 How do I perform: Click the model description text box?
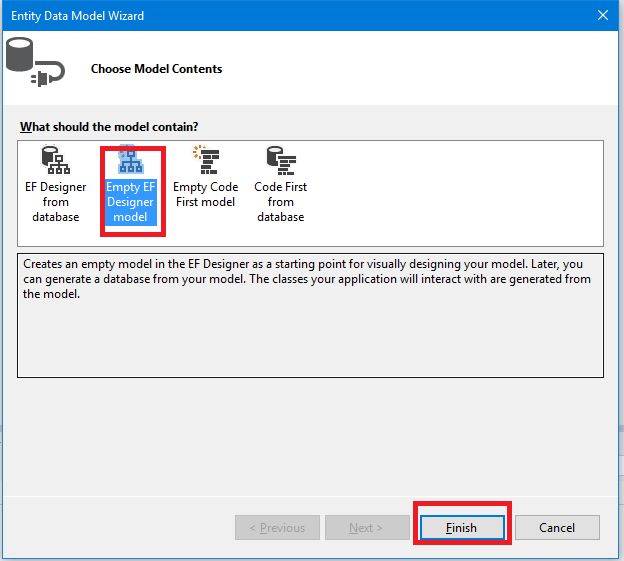click(310, 316)
